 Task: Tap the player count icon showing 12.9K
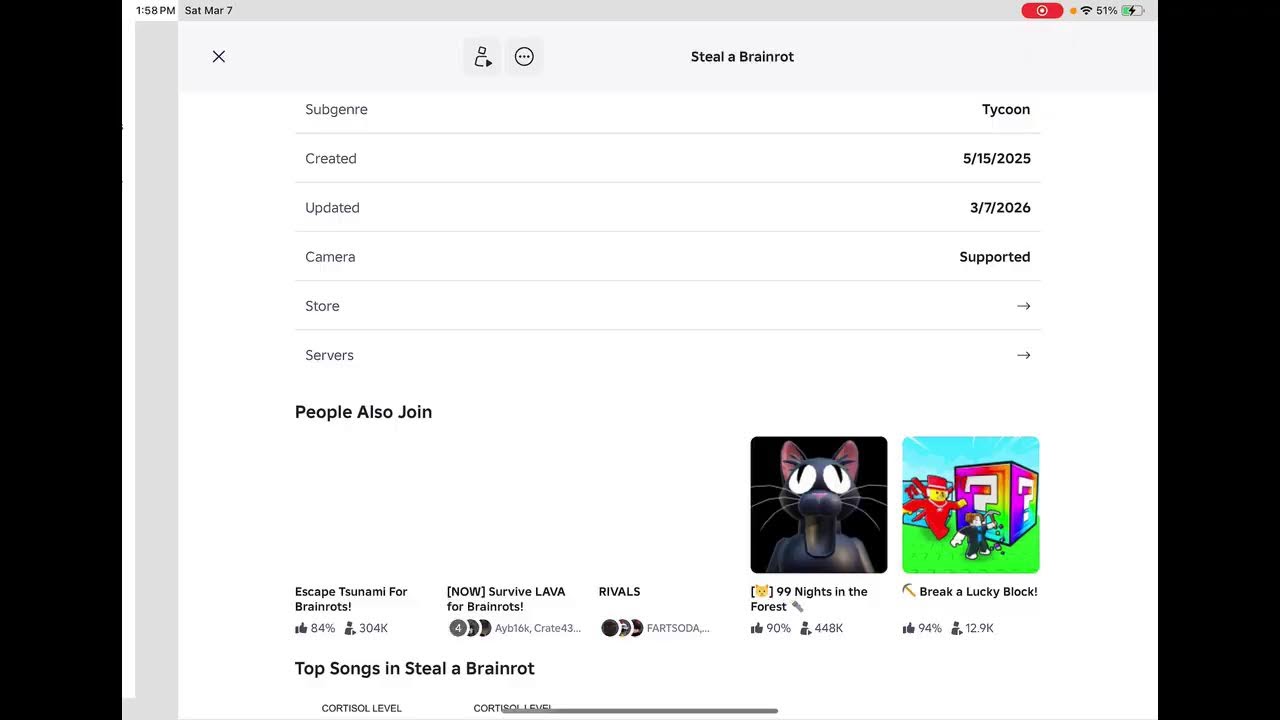pos(957,628)
